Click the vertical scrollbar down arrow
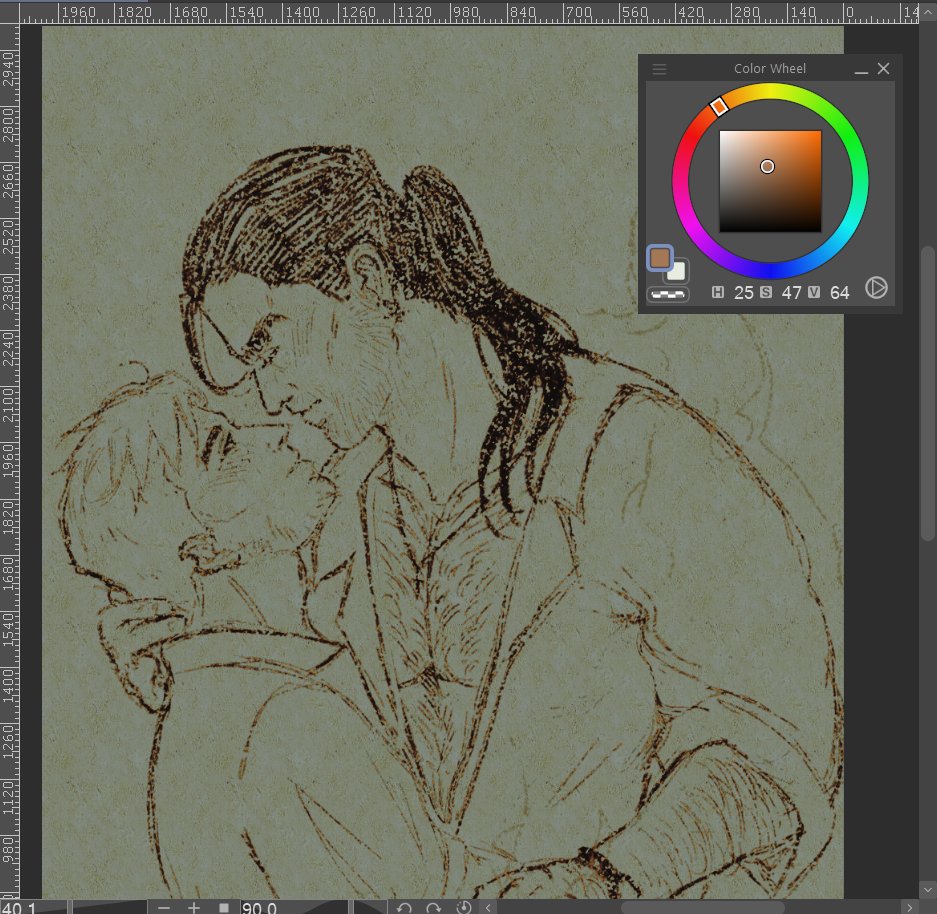Screen dimensions: 937x914 point(927,891)
